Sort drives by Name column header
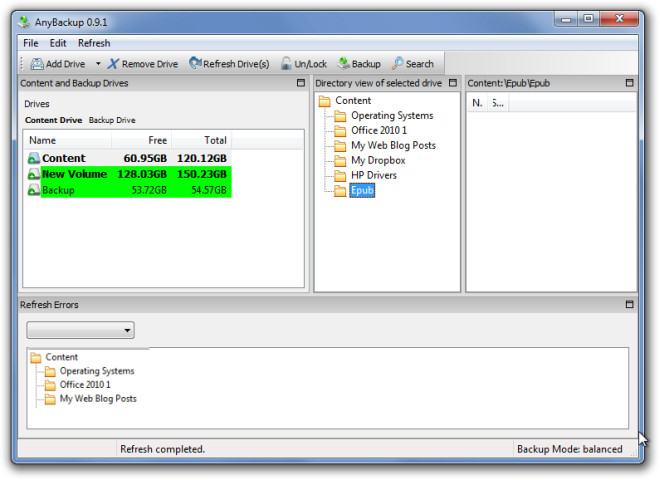Image resolution: width=660 pixels, height=480 pixels. pyautogui.click(x=67, y=140)
